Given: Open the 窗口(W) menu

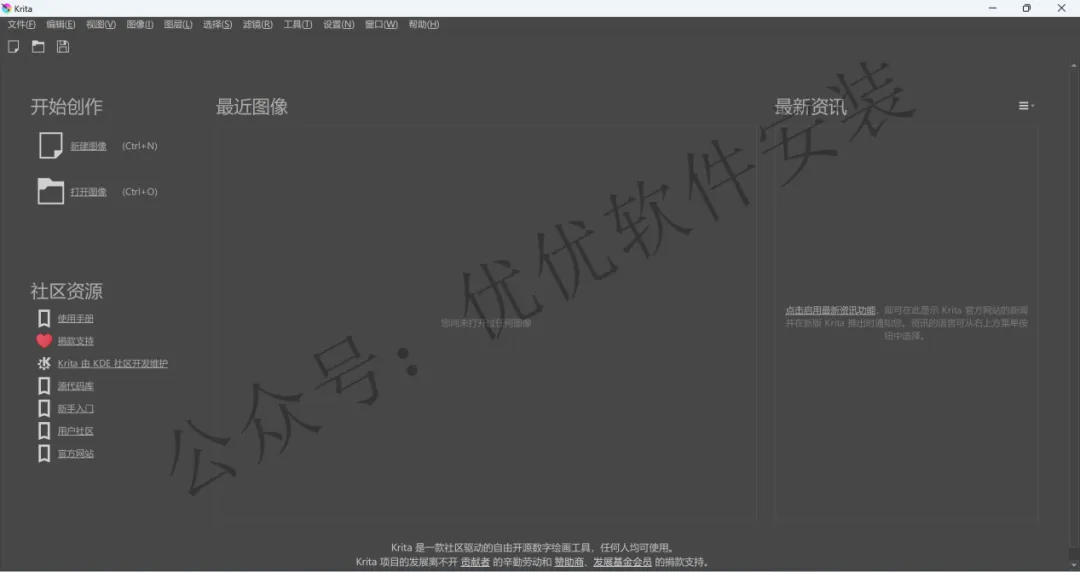Looking at the screenshot, I should point(381,24).
